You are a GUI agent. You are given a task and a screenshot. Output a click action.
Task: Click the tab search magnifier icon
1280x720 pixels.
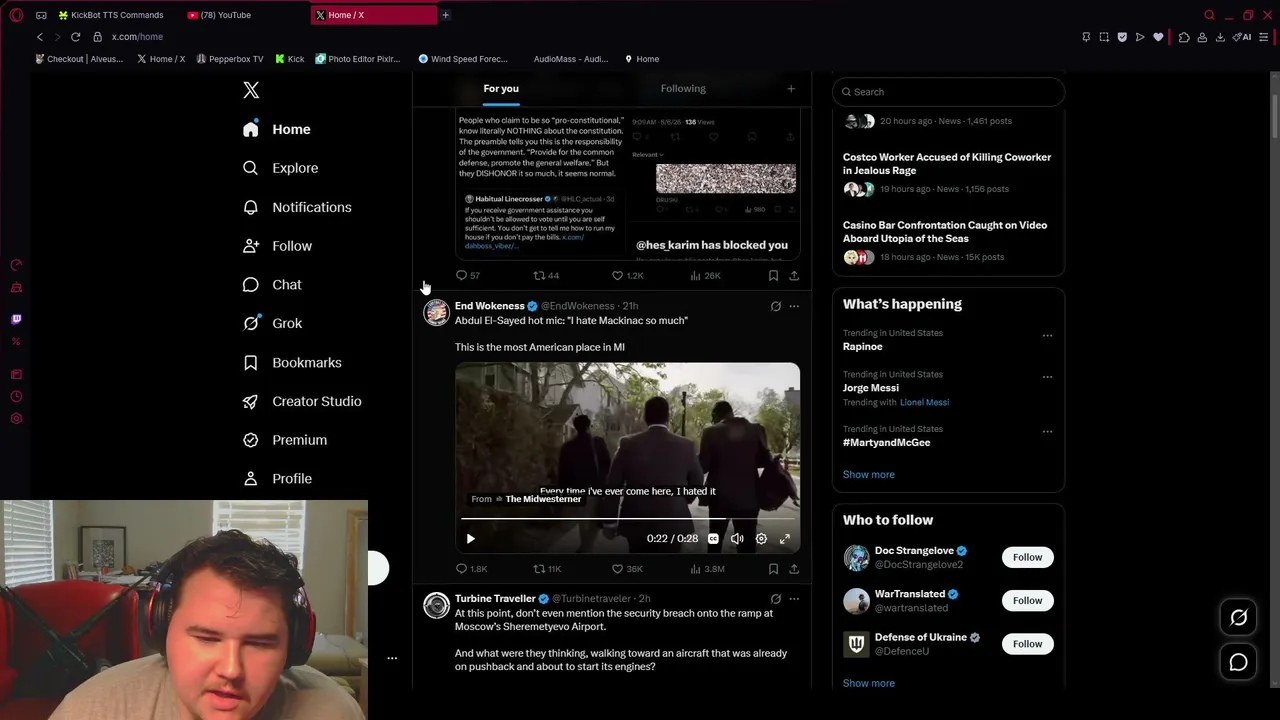[x=1209, y=15]
